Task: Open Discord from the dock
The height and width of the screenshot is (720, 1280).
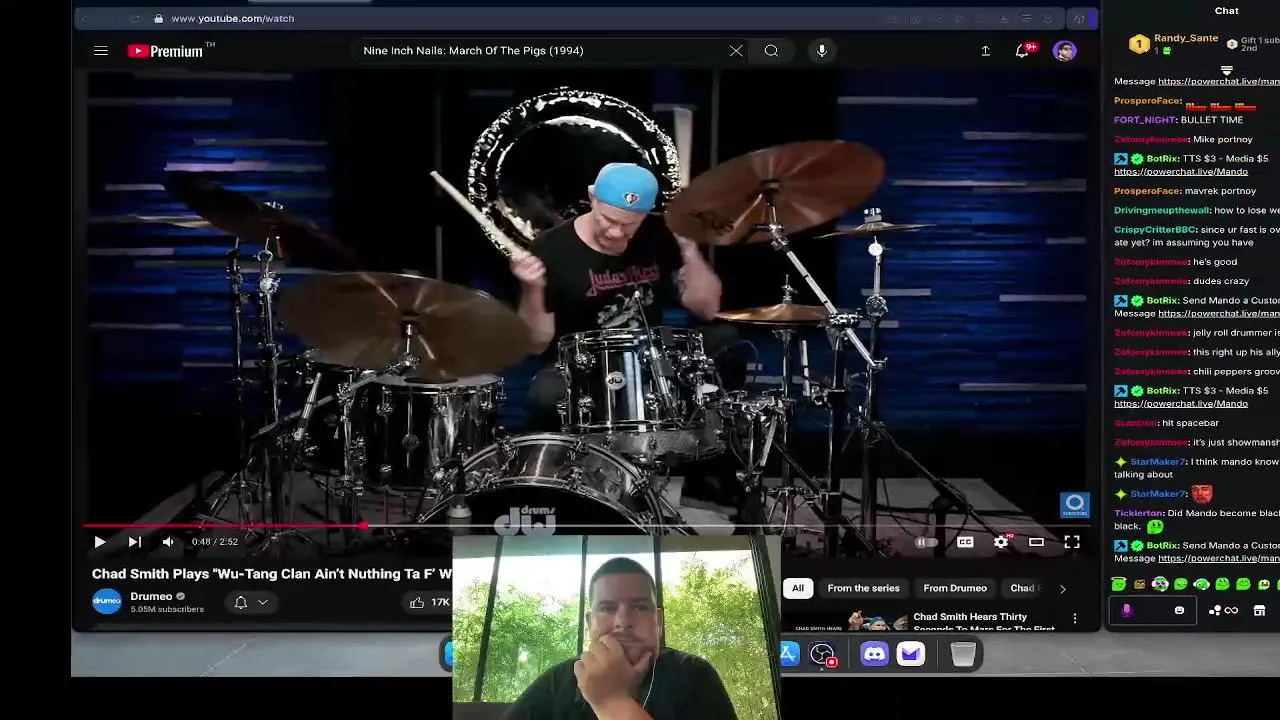Action: click(874, 654)
